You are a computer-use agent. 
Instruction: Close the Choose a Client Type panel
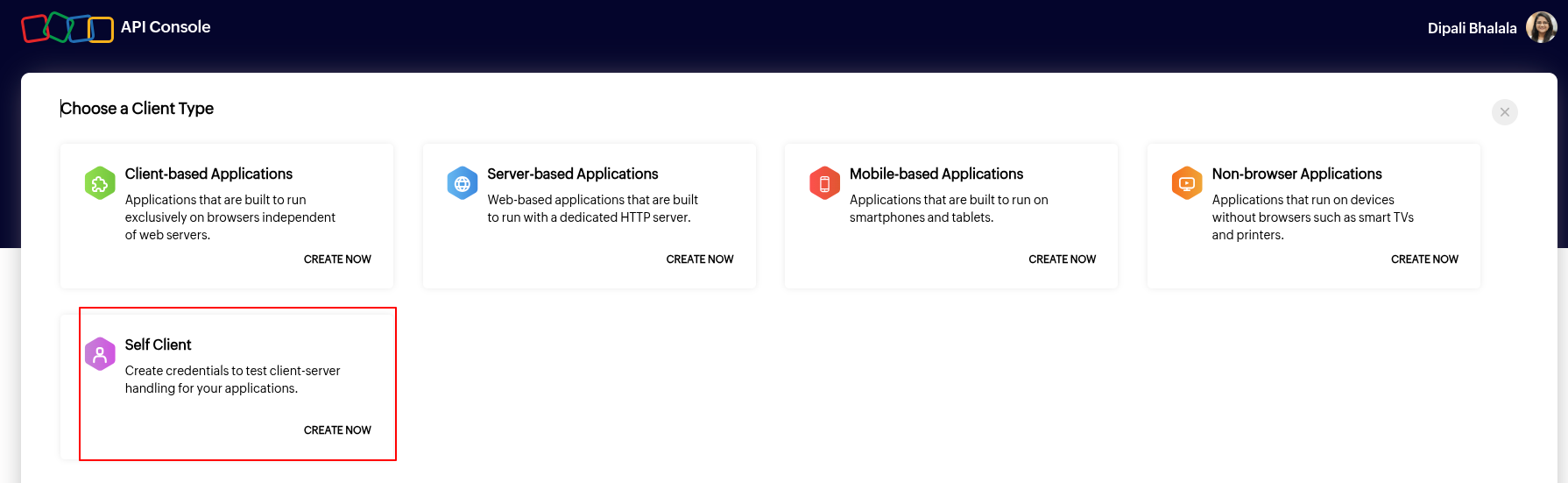(x=1504, y=112)
